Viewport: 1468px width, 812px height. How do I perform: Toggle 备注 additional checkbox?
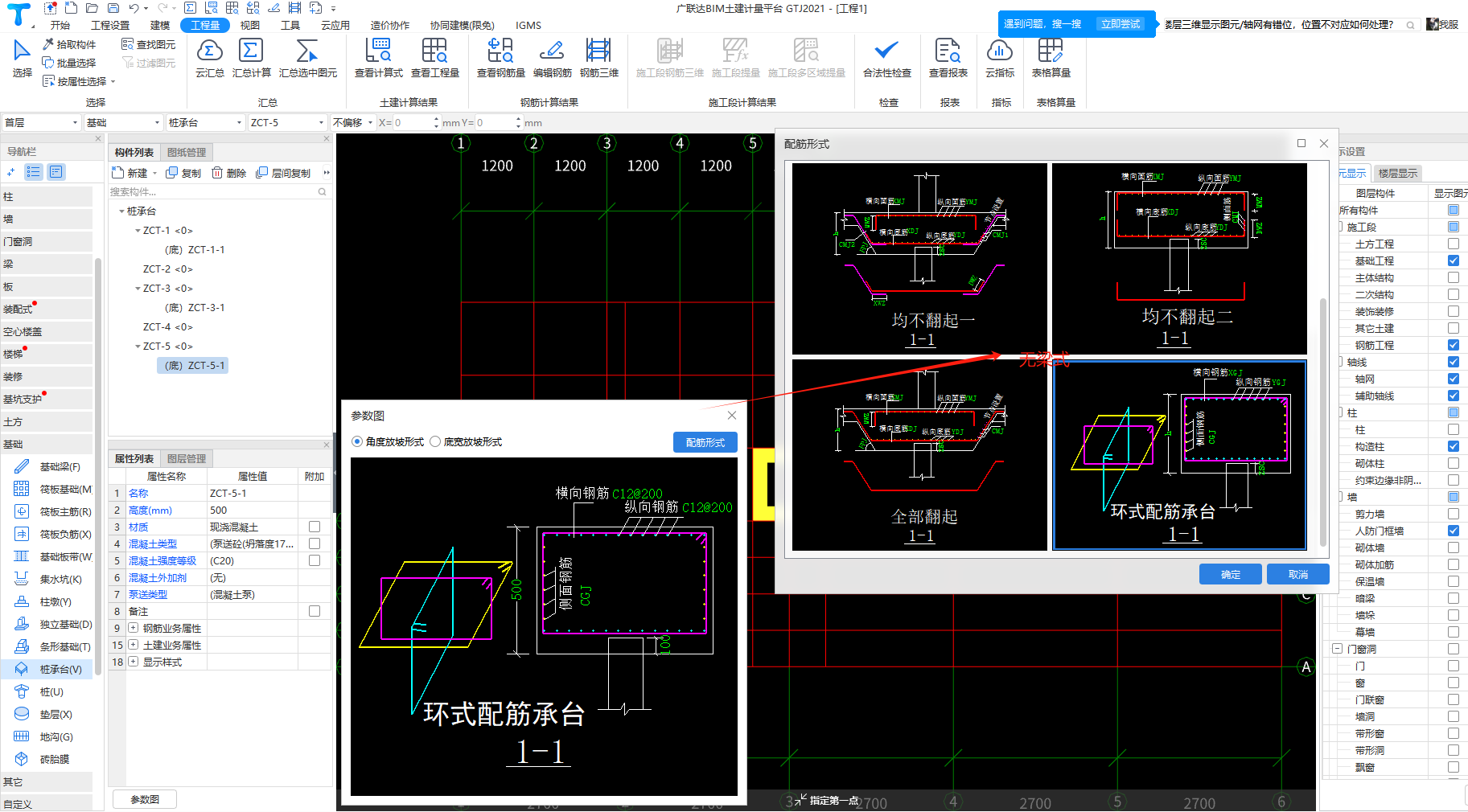315,611
